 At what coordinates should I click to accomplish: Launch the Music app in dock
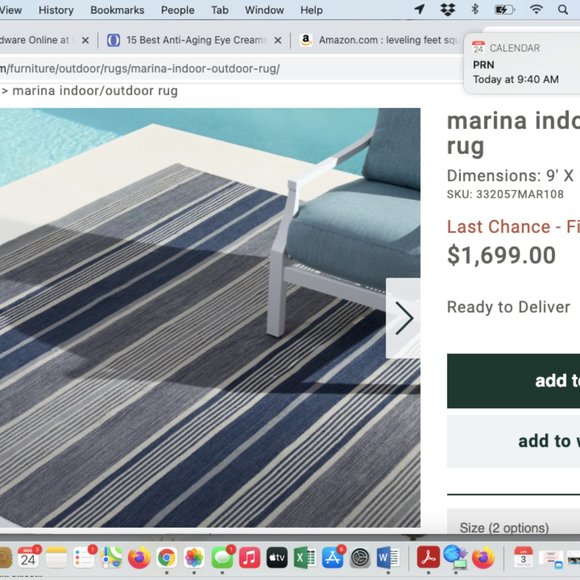tap(249, 557)
